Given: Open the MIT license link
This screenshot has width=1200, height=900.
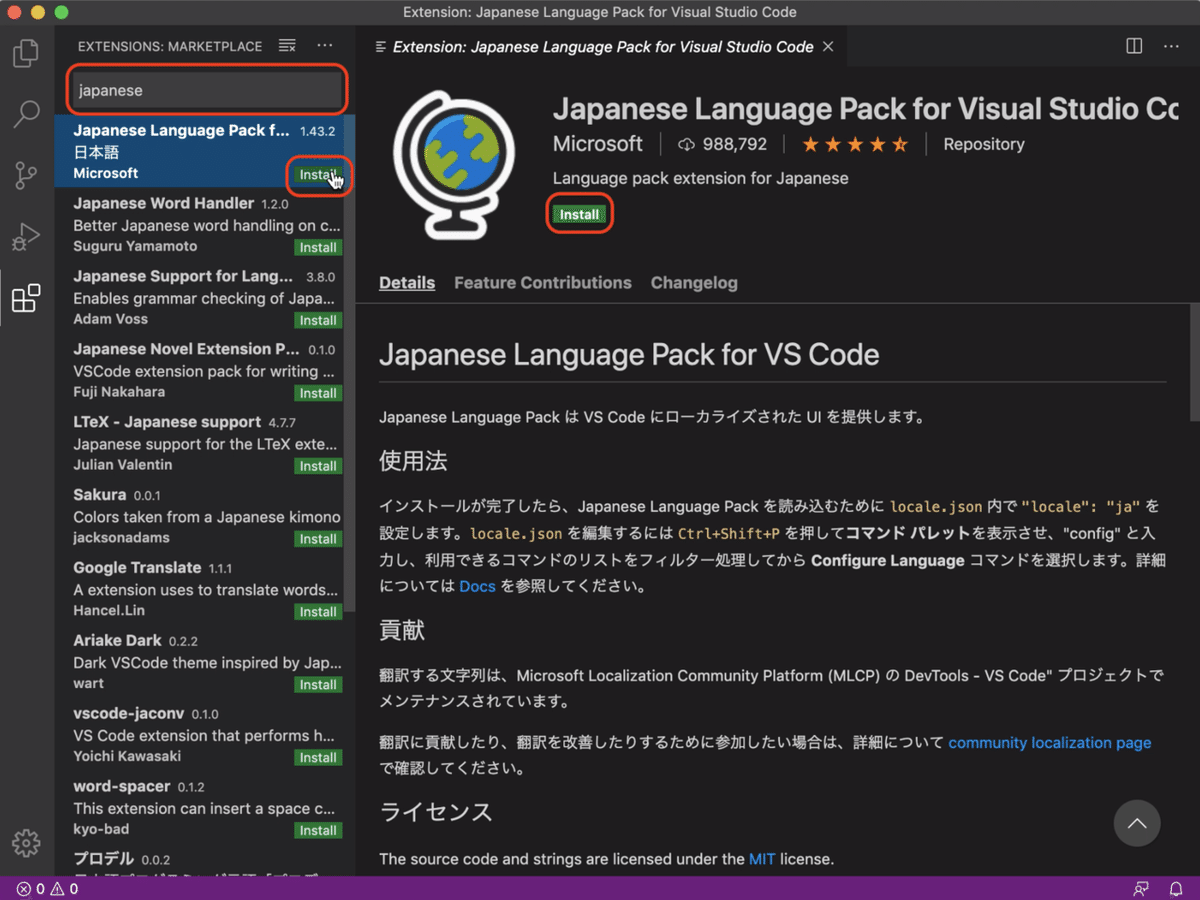Looking at the screenshot, I should click(762, 858).
